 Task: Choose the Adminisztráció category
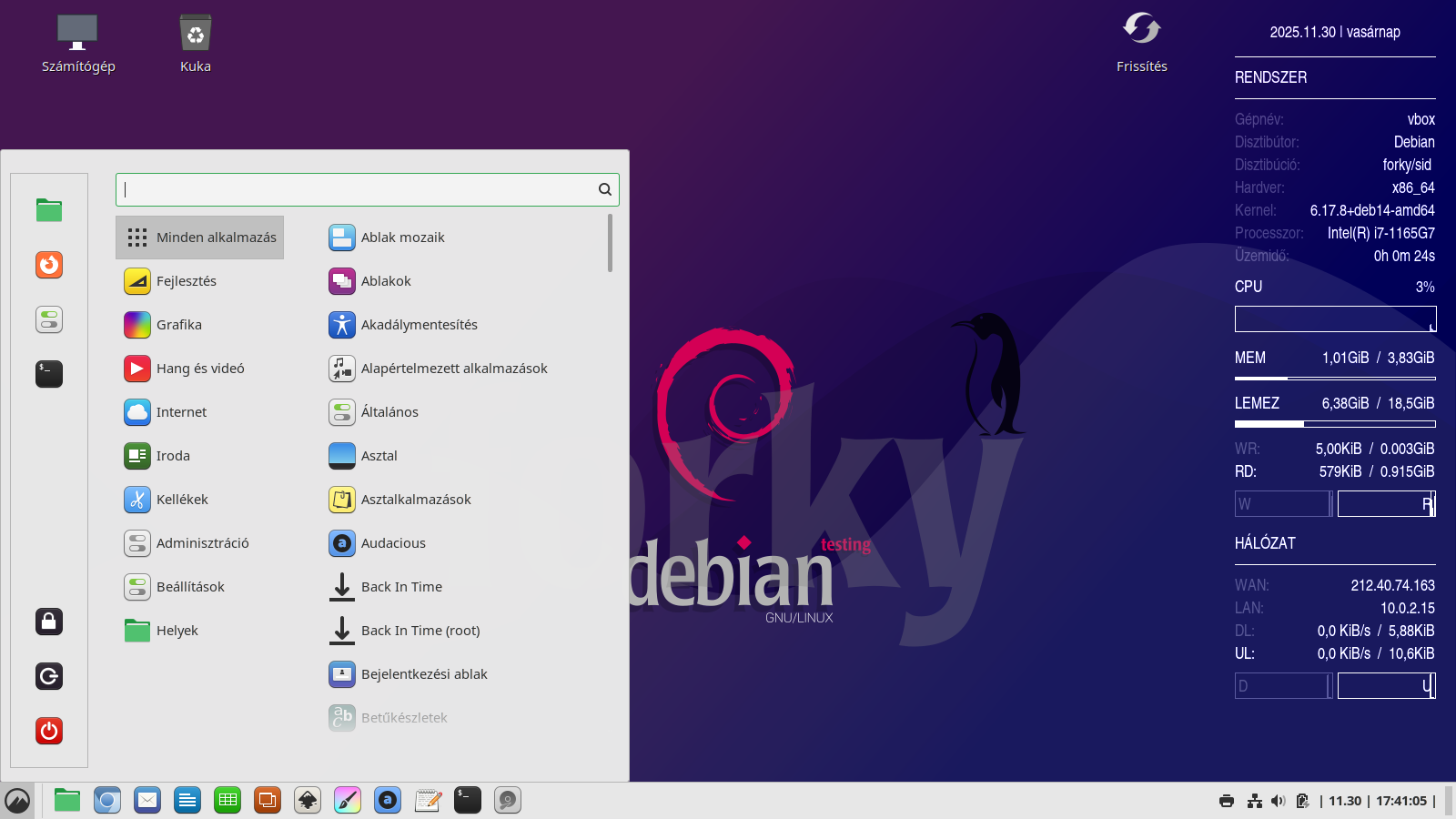click(202, 543)
